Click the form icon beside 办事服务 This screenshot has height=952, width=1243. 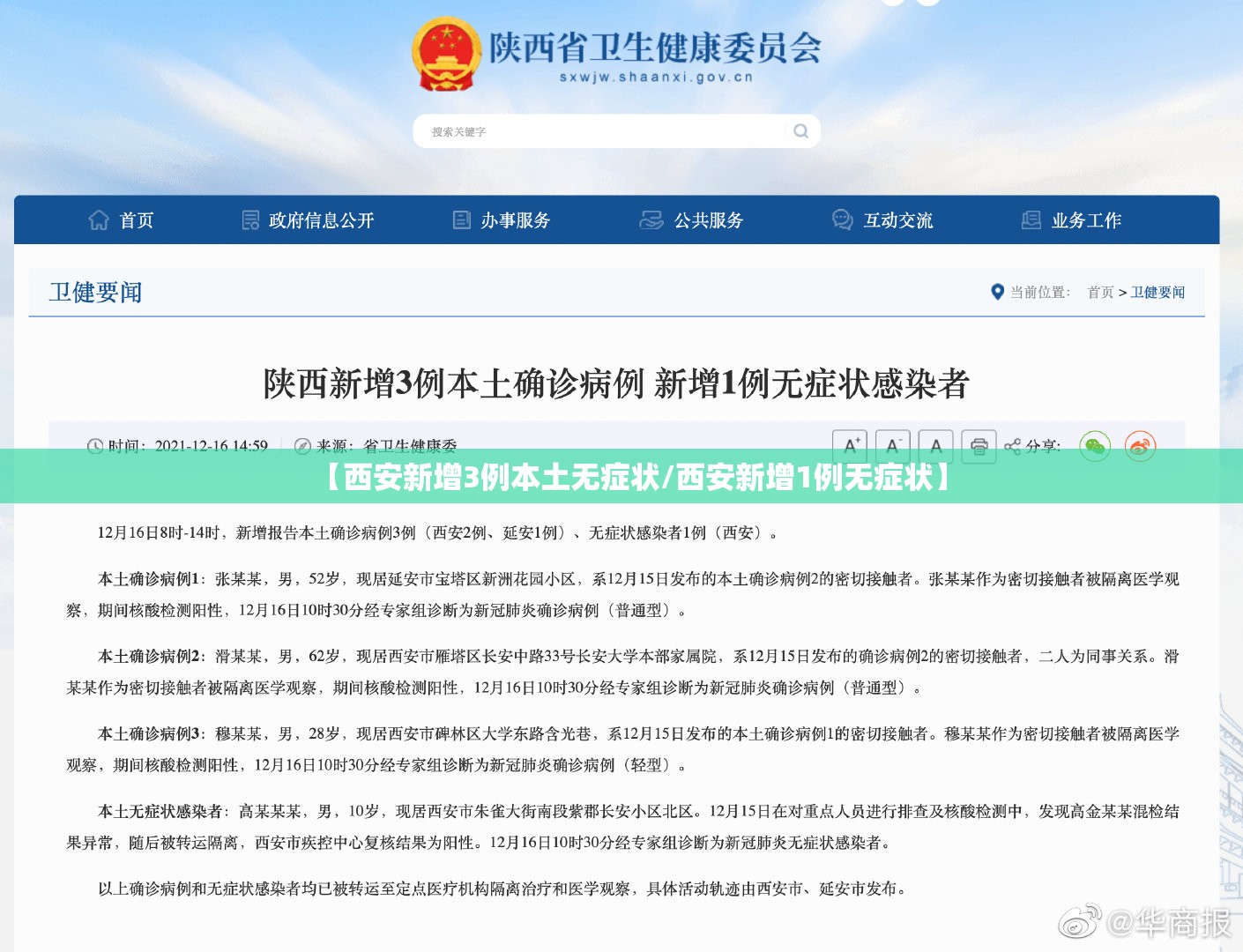(x=461, y=220)
